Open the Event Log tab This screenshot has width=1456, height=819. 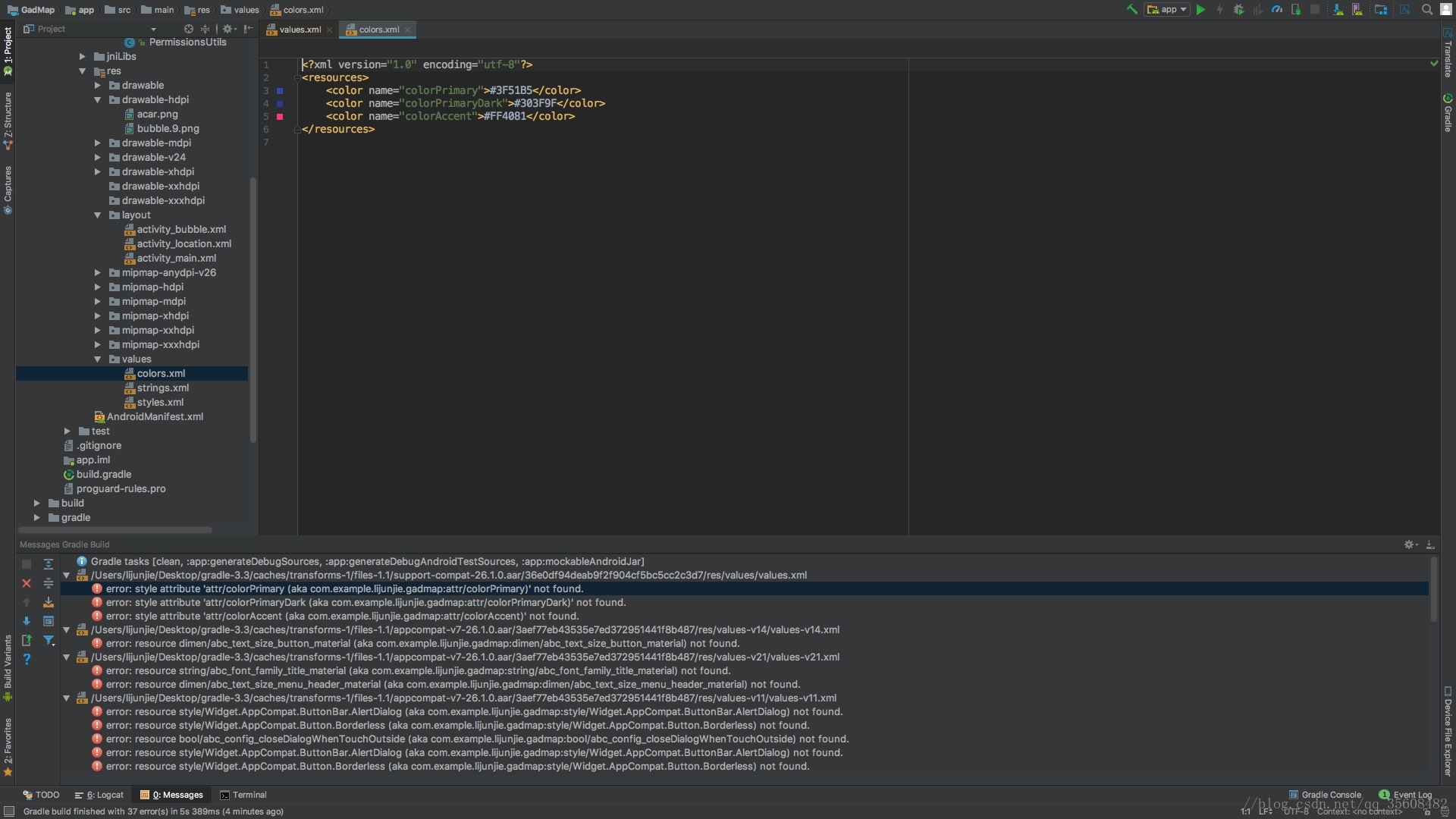pos(1405,795)
